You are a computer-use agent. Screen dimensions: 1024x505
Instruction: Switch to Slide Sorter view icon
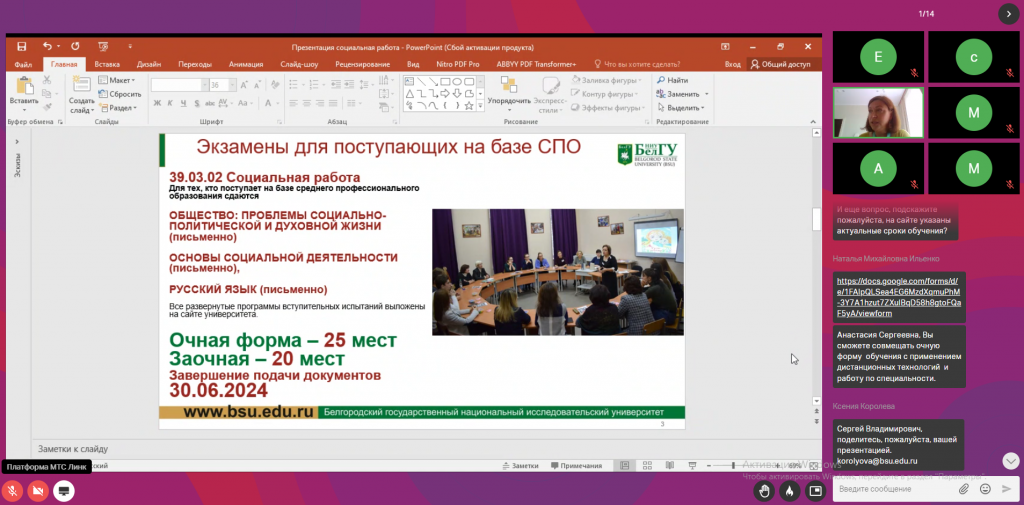pos(647,466)
